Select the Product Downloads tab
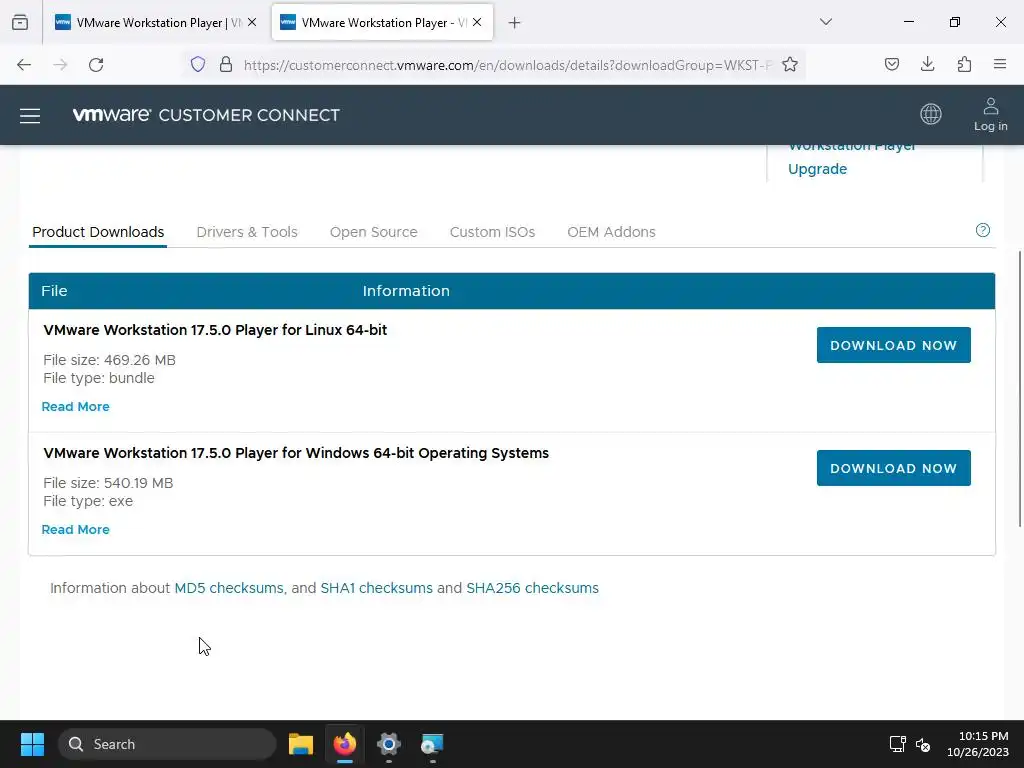1024x768 pixels. 98,232
